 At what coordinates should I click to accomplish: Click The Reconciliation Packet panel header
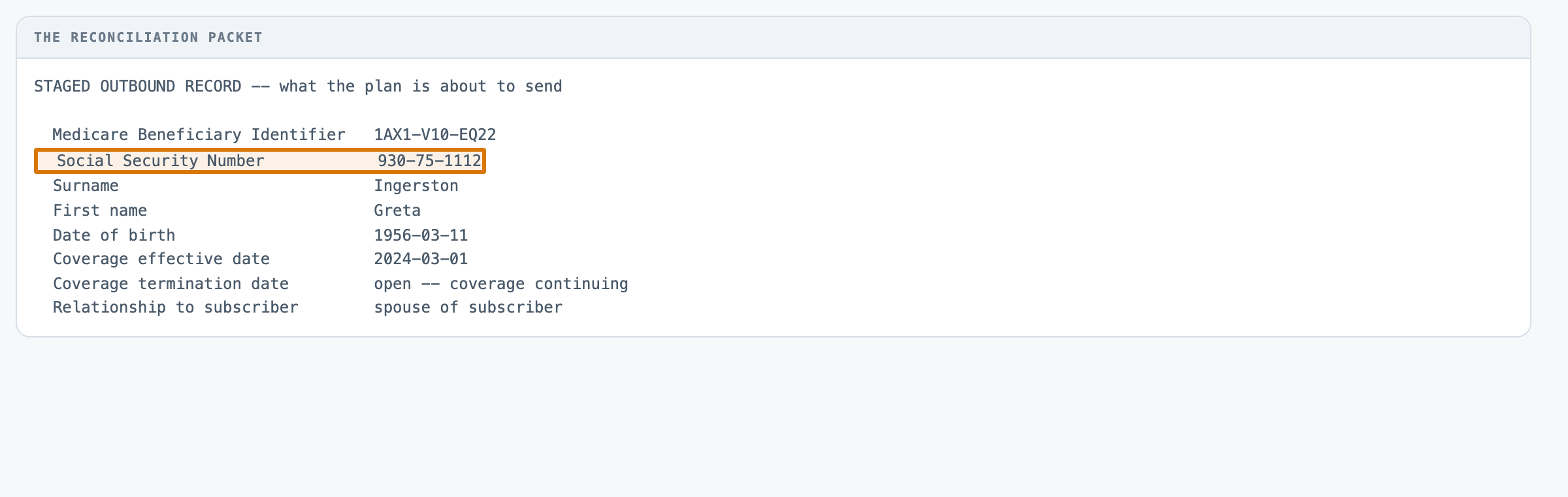tap(774, 37)
